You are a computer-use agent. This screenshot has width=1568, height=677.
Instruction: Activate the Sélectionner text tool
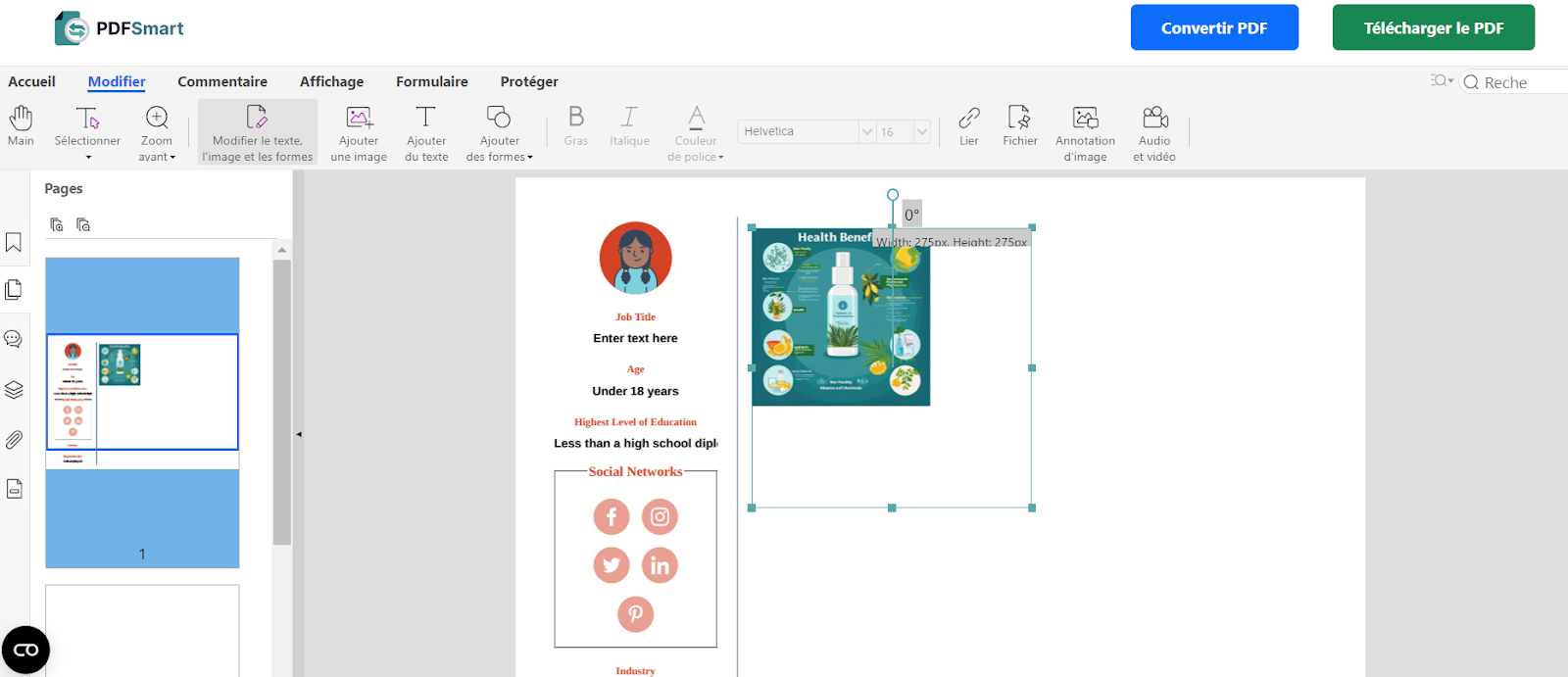pos(87,127)
